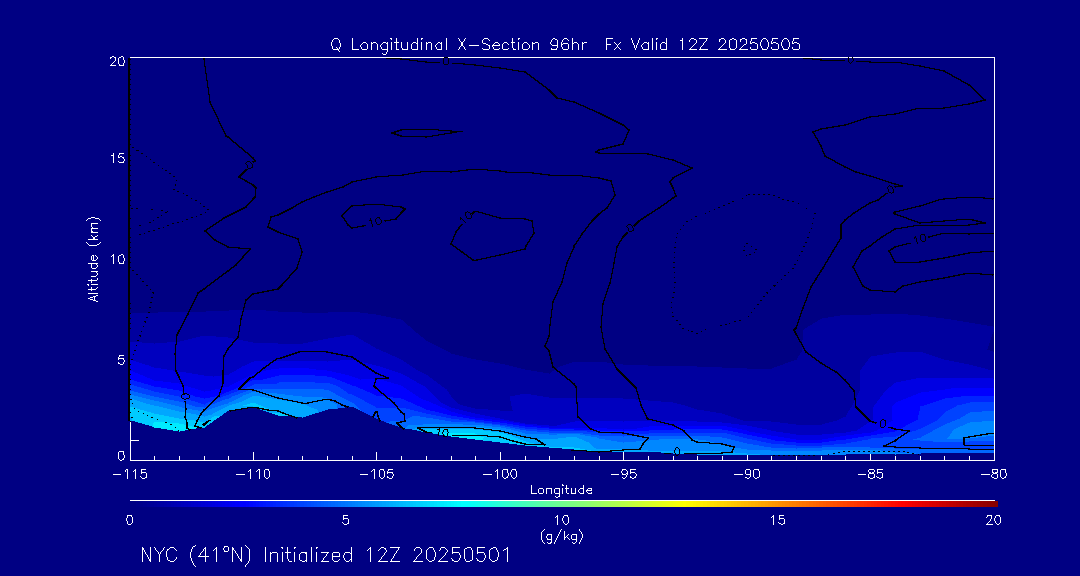Screen dimensions: 1080x576
Task: Select the 5 km altitude tick label
Action: 118,358
